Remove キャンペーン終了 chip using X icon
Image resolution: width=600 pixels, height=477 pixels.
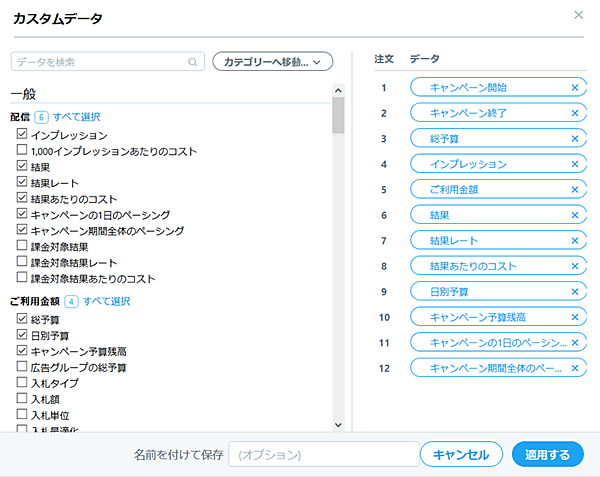point(574,113)
